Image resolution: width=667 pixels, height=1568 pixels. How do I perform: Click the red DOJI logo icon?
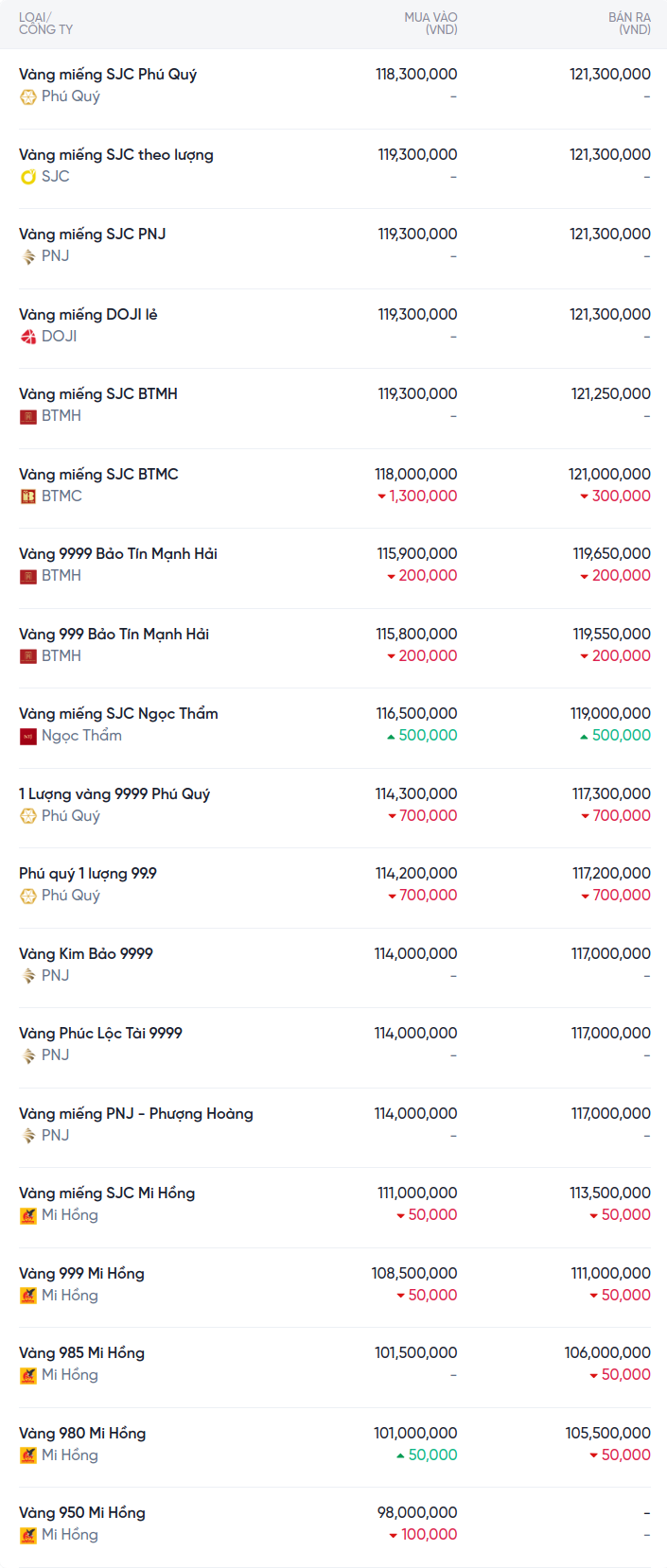click(x=28, y=337)
